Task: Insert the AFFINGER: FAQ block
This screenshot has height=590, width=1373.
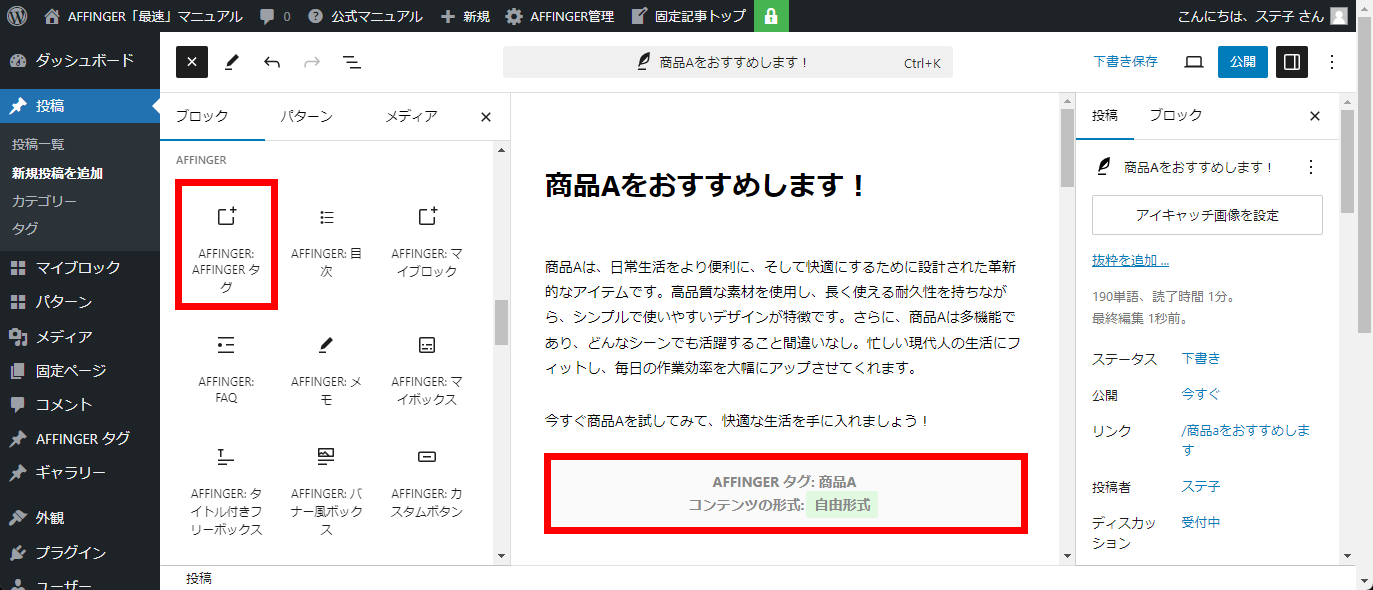Action: 227,371
